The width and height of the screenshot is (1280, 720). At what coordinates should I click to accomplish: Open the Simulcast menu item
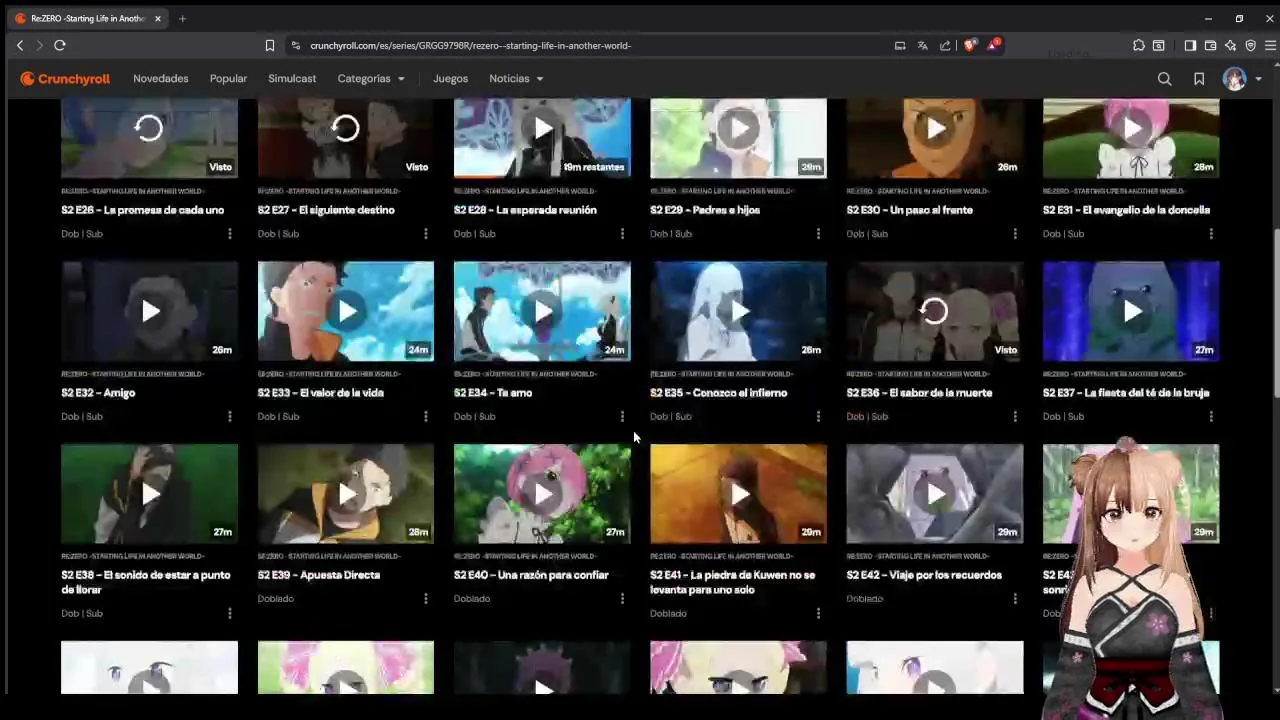click(292, 79)
